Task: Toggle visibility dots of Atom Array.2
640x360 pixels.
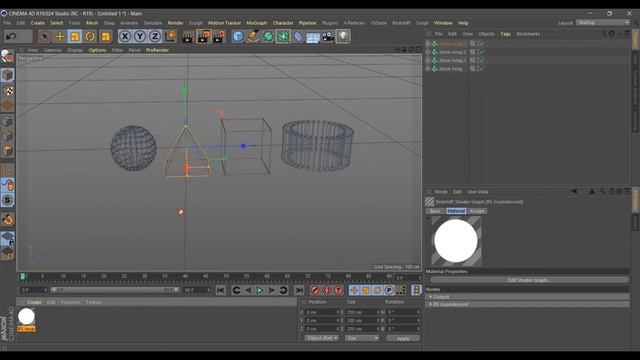Action: [477, 52]
